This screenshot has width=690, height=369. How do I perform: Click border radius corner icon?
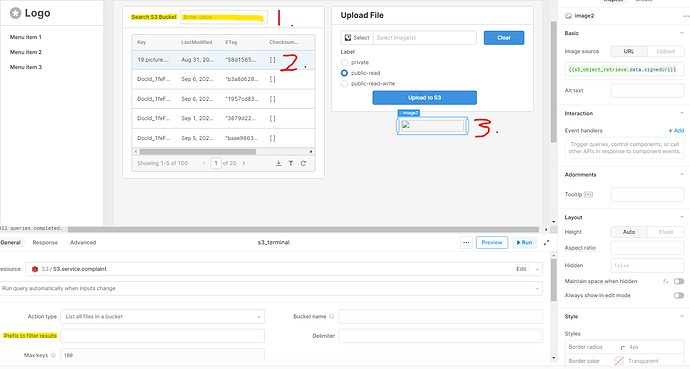(622, 347)
